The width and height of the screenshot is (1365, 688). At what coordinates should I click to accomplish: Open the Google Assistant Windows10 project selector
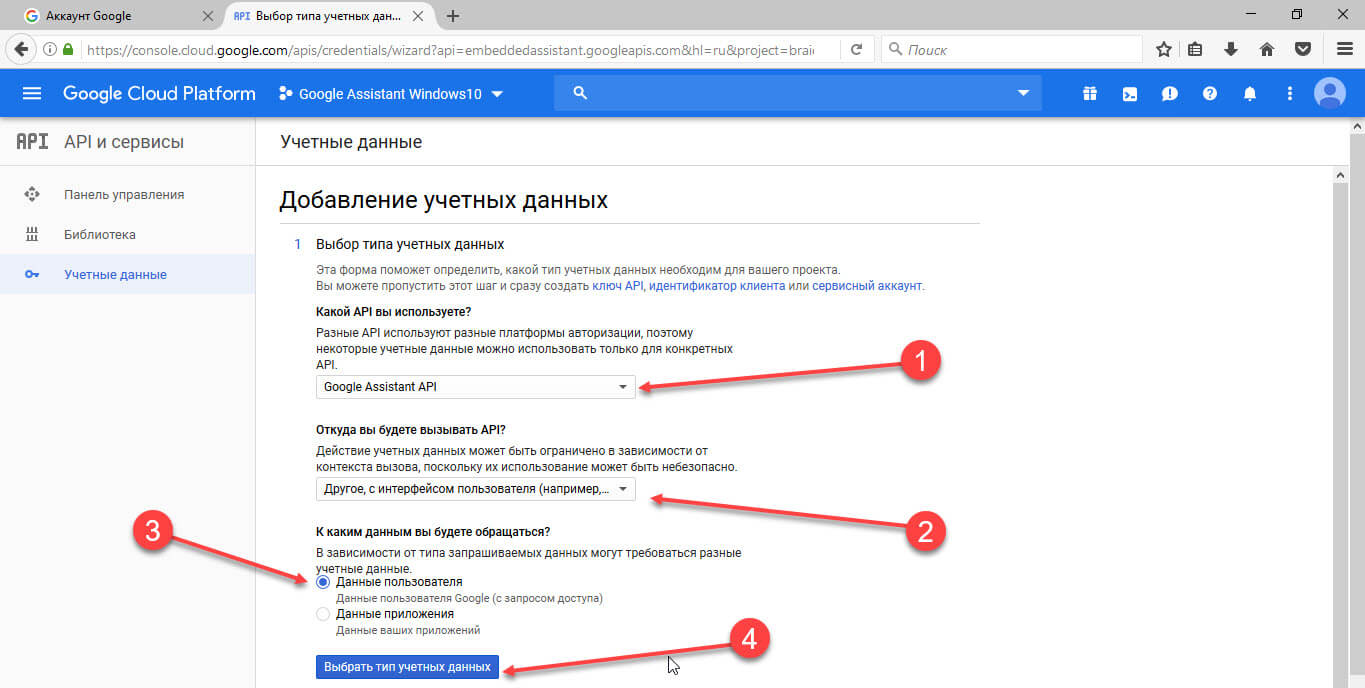coord(391,94)
